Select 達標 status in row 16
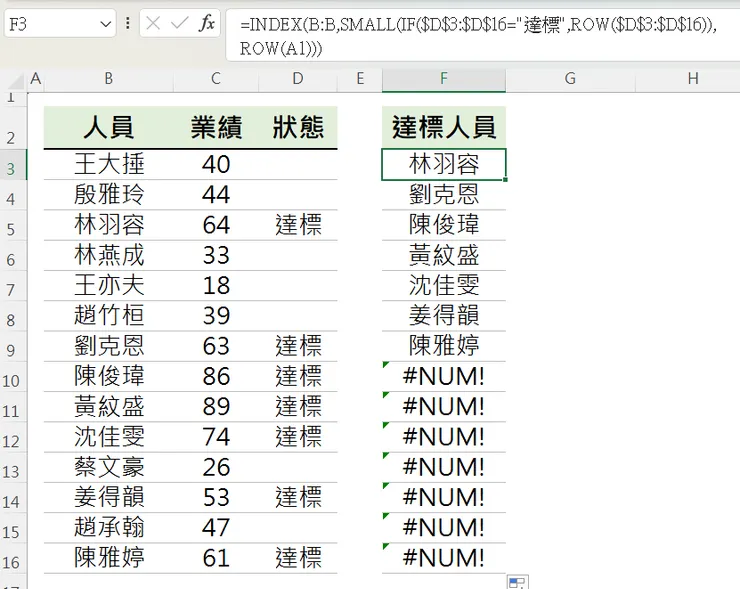740x589 pixels. [x=298, y=557]
